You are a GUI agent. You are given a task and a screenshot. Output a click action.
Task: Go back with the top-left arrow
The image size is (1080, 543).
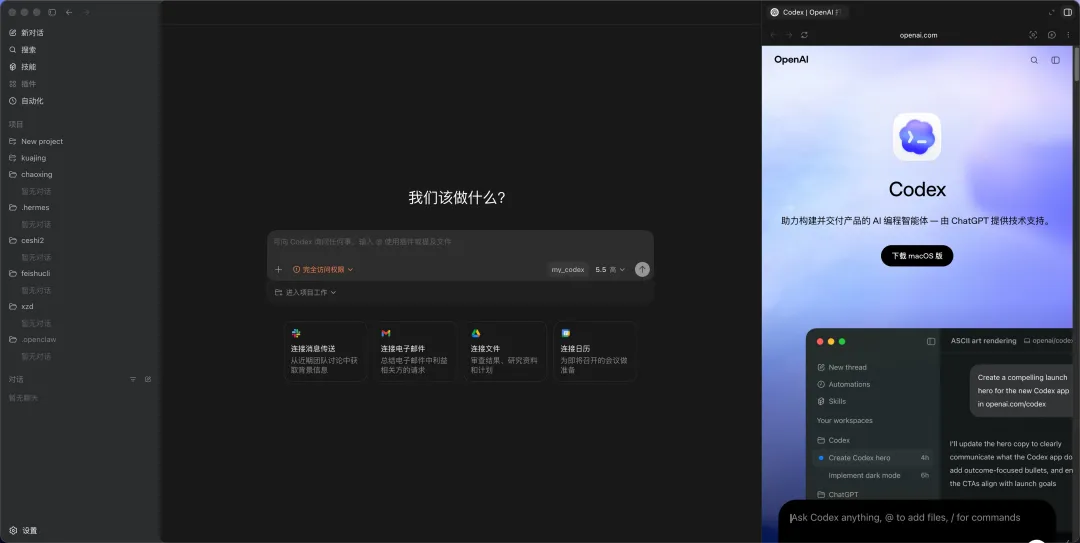click(x=69, y=12)
